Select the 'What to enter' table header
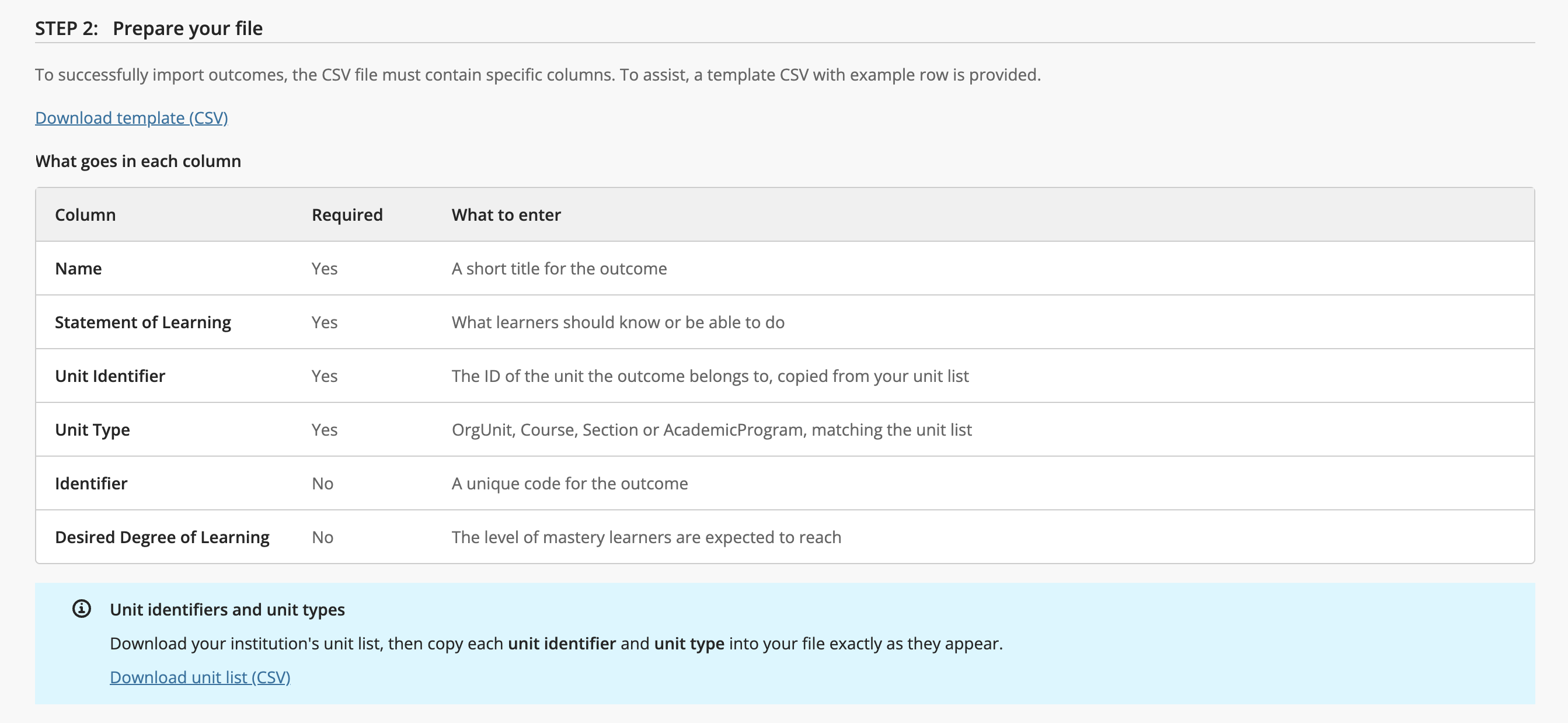This screenshot has width=1568, height=723. (506, 214)
